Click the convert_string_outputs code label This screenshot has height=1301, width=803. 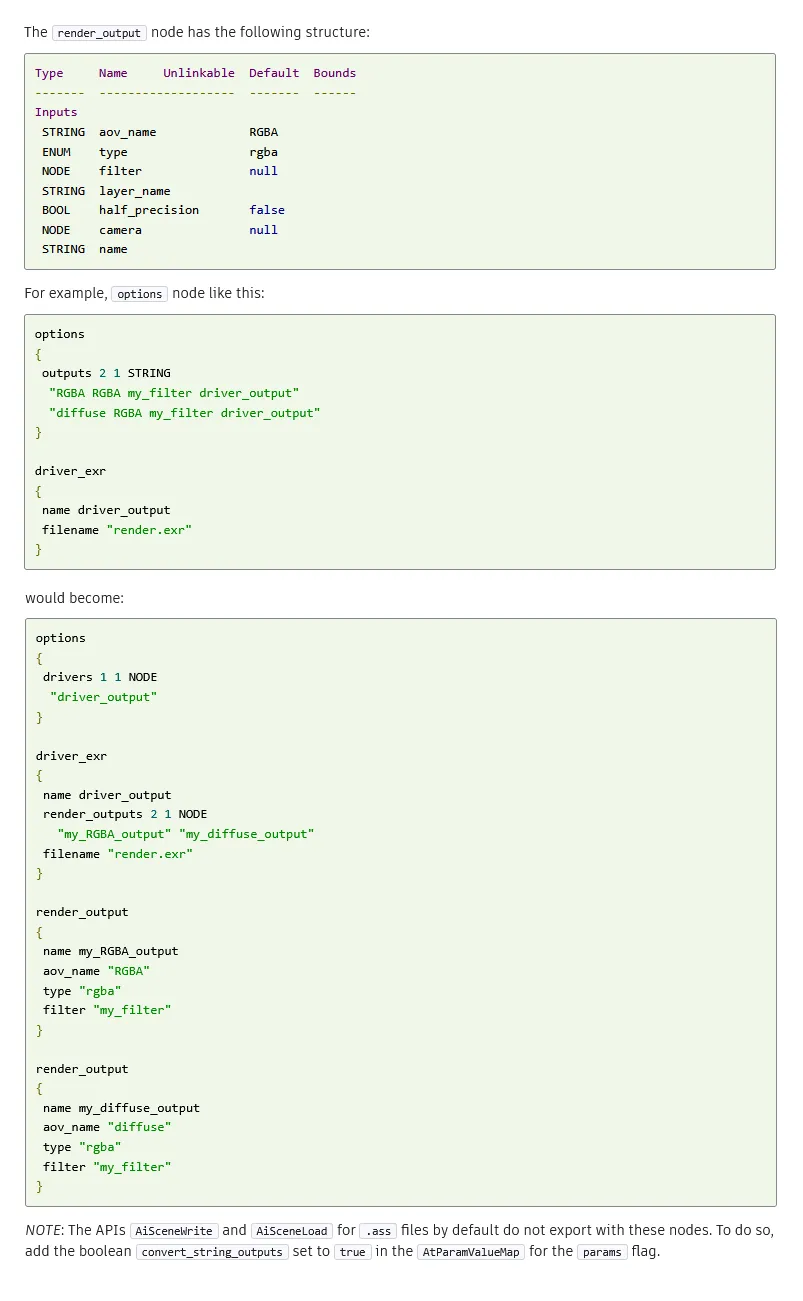point(212,1252)
